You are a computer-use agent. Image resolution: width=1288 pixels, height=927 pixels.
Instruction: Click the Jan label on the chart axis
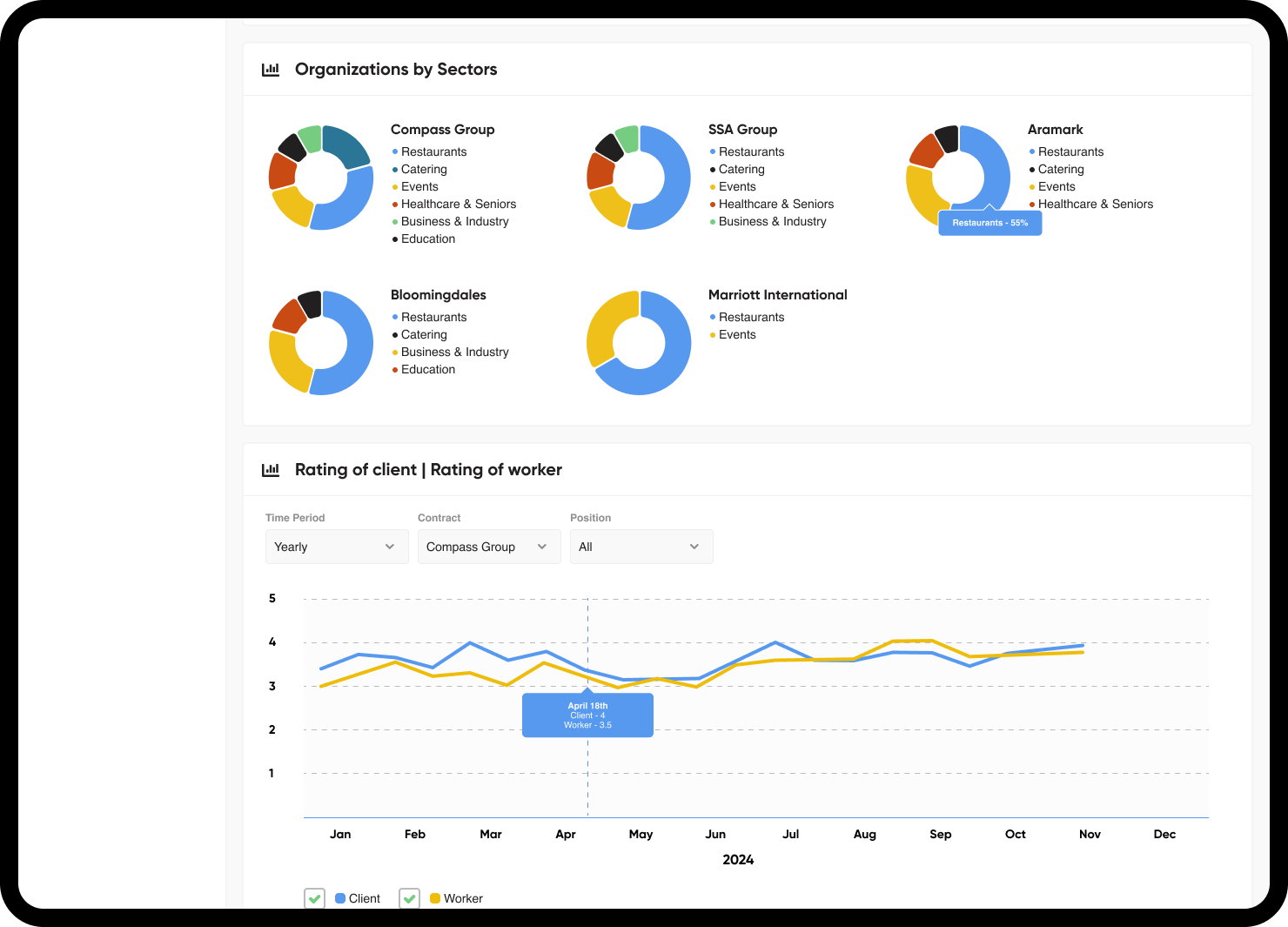point(340,834)
